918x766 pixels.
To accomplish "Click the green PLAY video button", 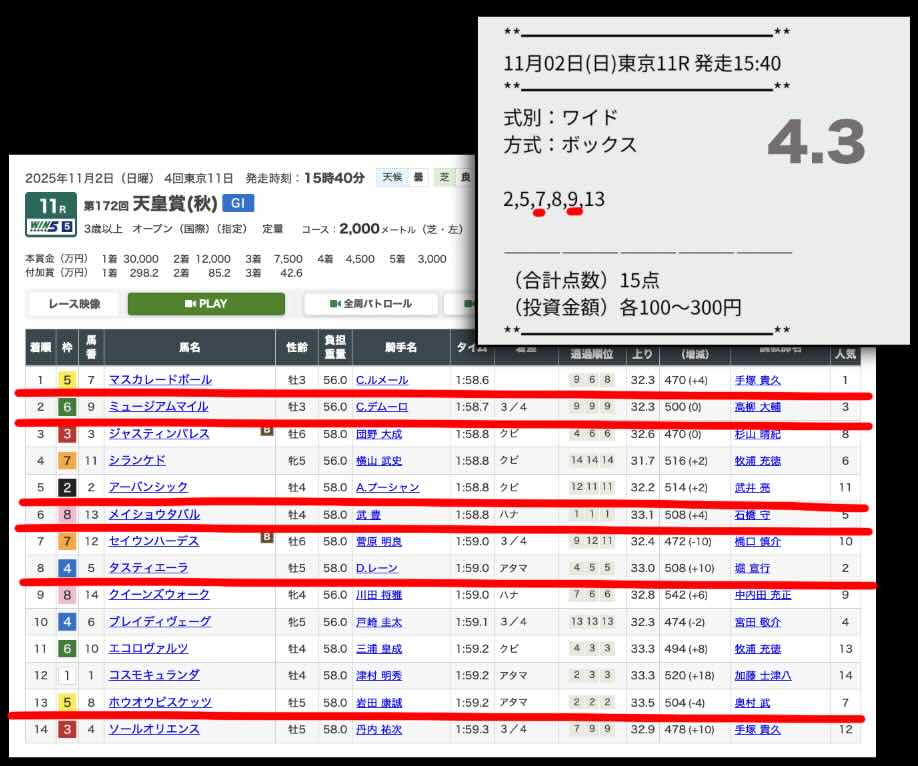I will (206, 304).
